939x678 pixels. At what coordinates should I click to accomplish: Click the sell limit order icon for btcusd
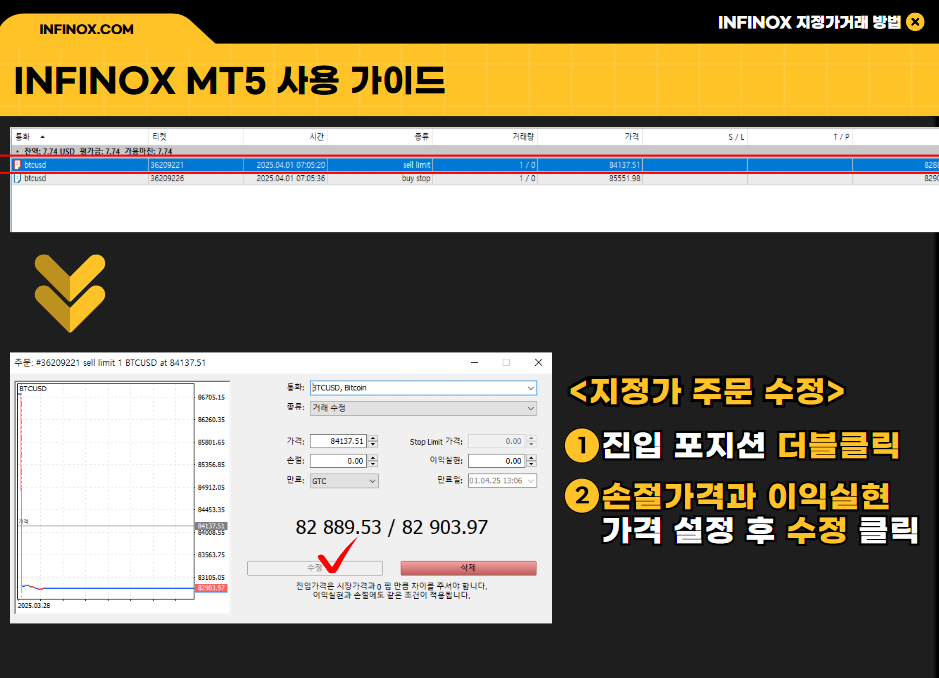tap(17, 165)
